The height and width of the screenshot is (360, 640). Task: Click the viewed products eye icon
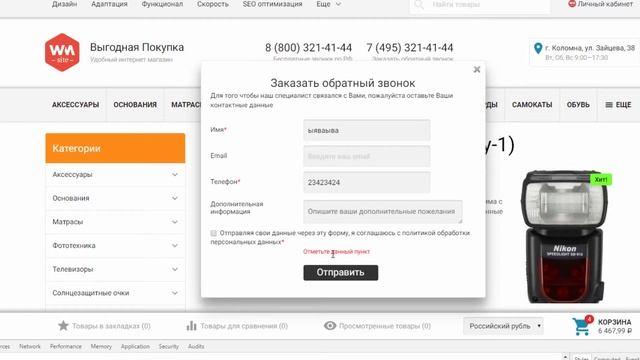(330, 325)
